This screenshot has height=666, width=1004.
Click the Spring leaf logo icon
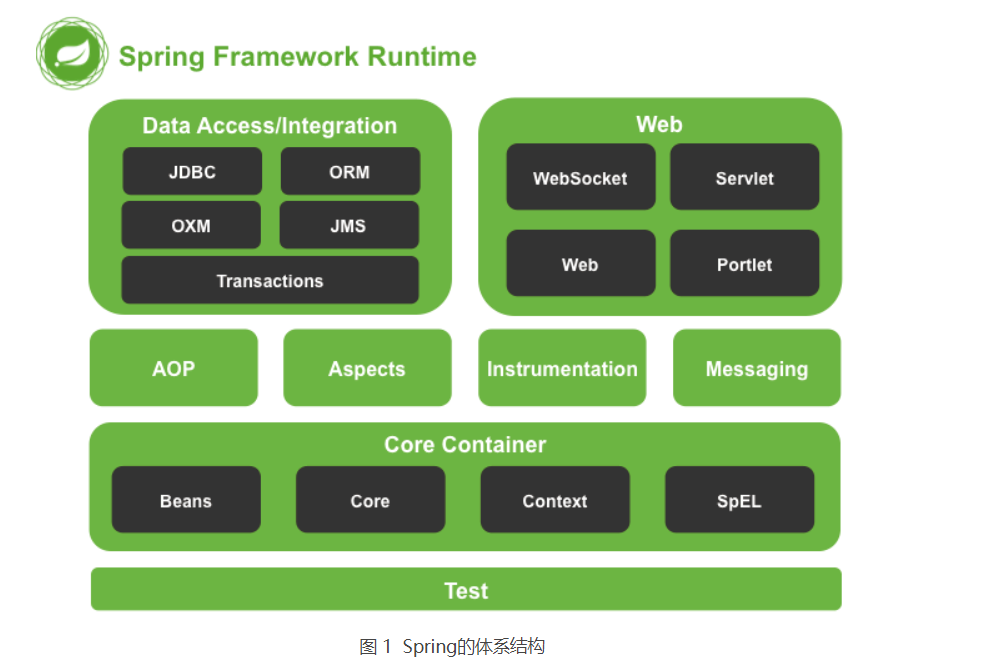click(72, 54)
